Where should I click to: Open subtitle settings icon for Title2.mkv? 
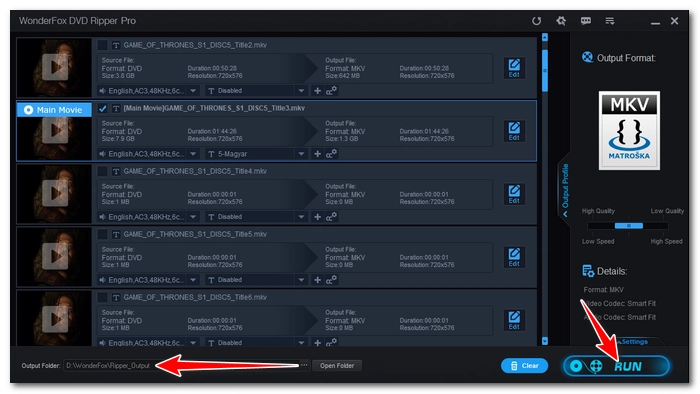tap(331, 91)
